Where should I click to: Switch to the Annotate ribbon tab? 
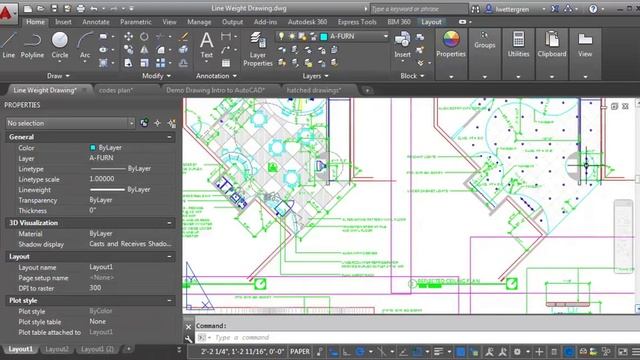[x=96, y=22]
